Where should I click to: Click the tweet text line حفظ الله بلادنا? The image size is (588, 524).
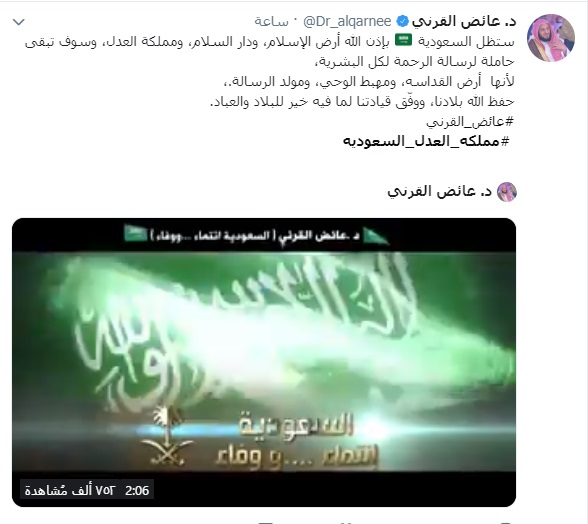pyautogui.click(x=362, y=101)
